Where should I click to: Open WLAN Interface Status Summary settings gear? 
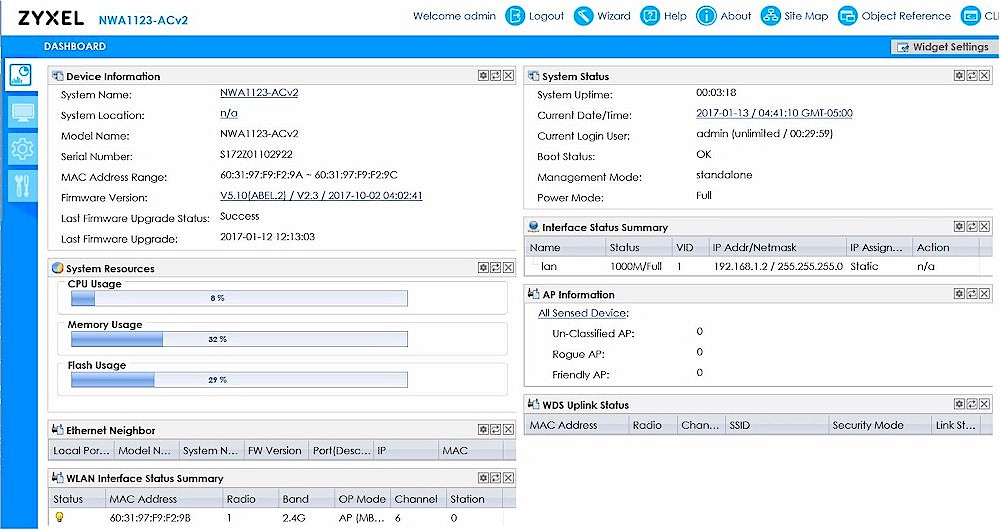coord(483,478)
